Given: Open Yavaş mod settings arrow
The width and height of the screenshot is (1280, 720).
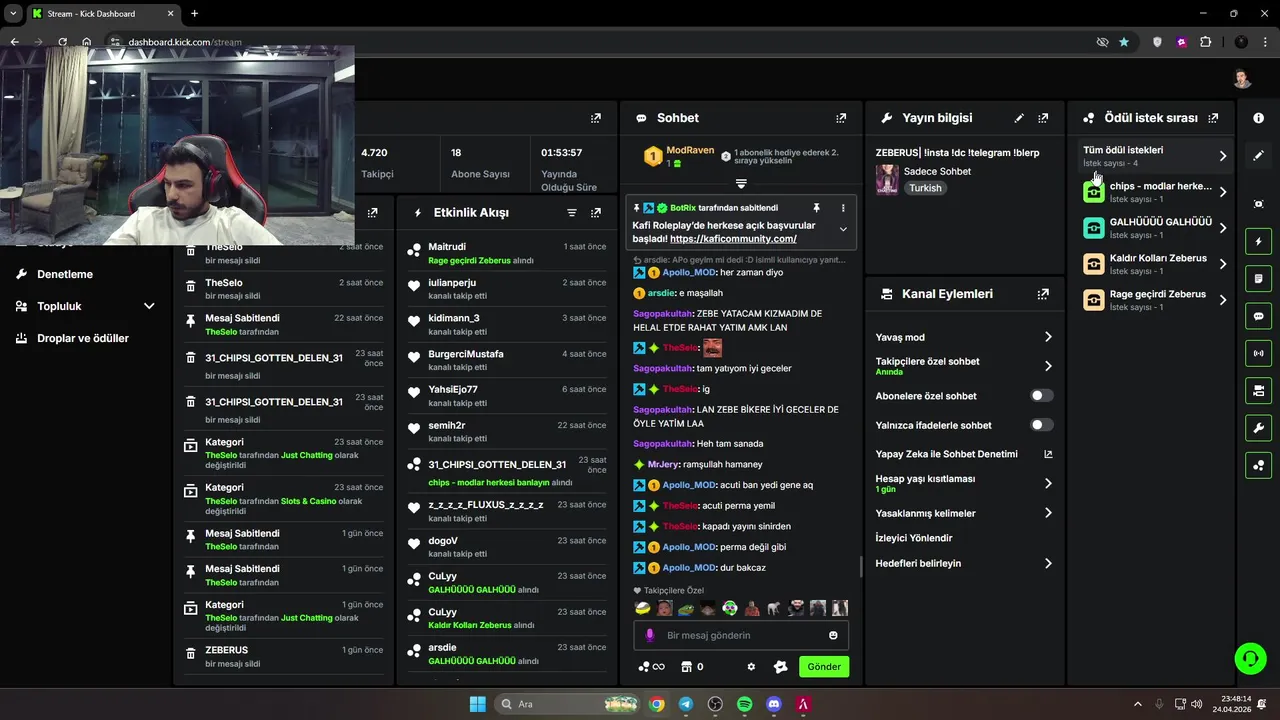Looking at the screenshot, I should (1048, 337).
